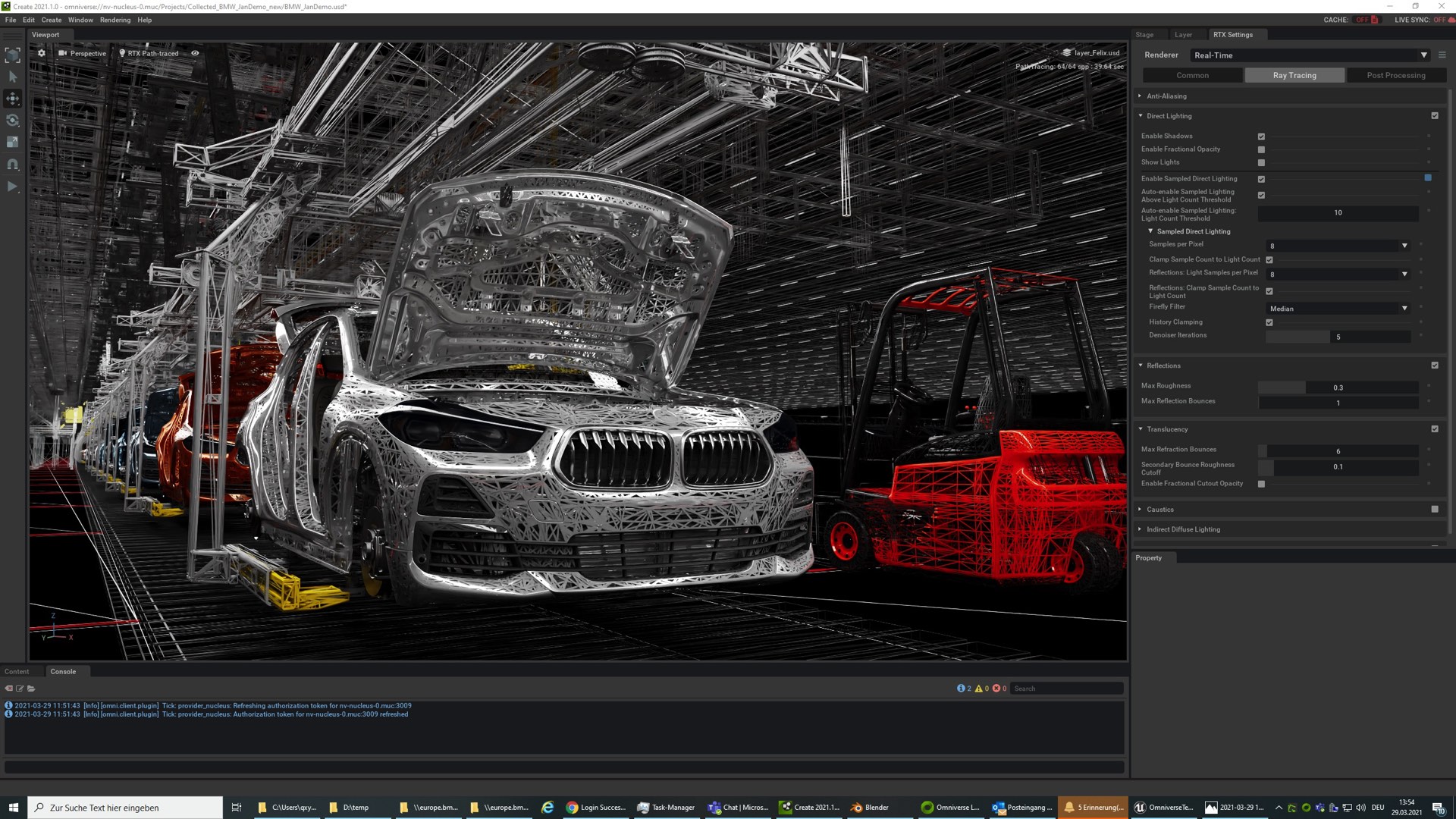
Task: Click the console Search field
Action: click(x=1066, y=689)
